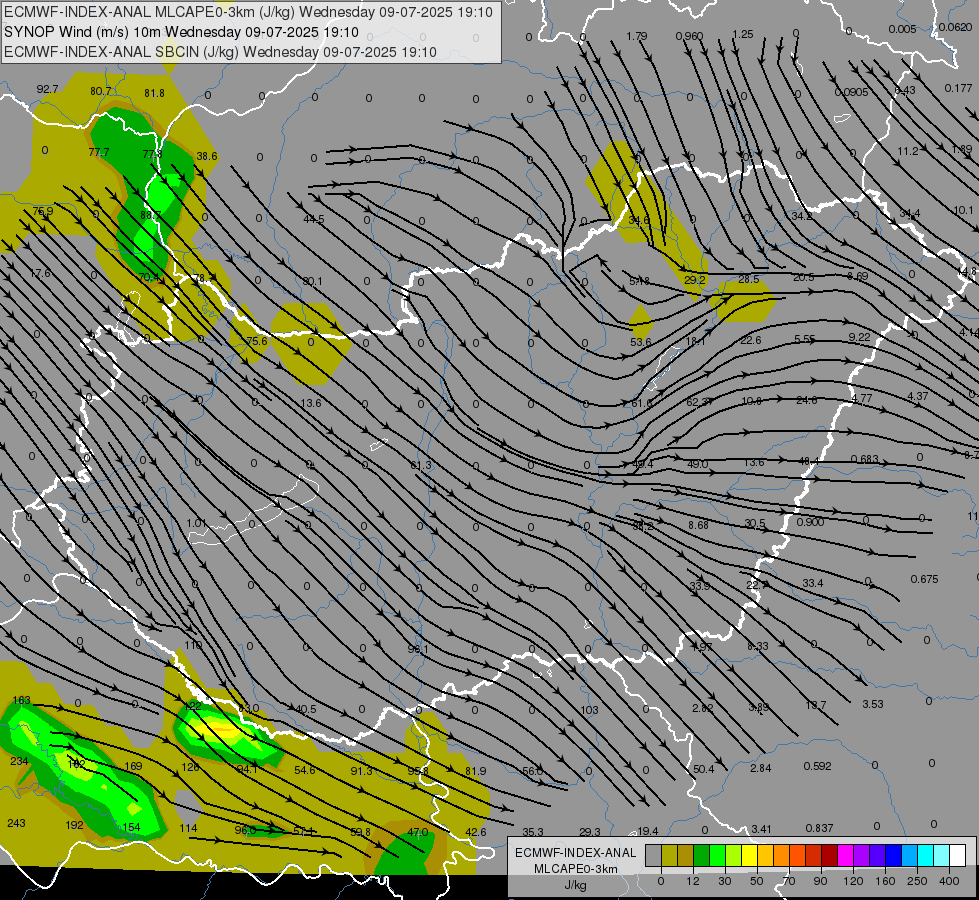Select the dark green legend swatch
979x900 pixels.
point(702,856)
